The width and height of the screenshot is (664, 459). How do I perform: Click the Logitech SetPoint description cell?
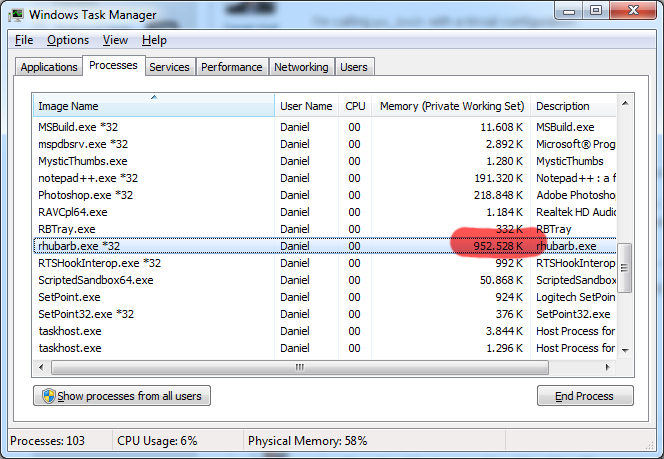pos(575,297)
